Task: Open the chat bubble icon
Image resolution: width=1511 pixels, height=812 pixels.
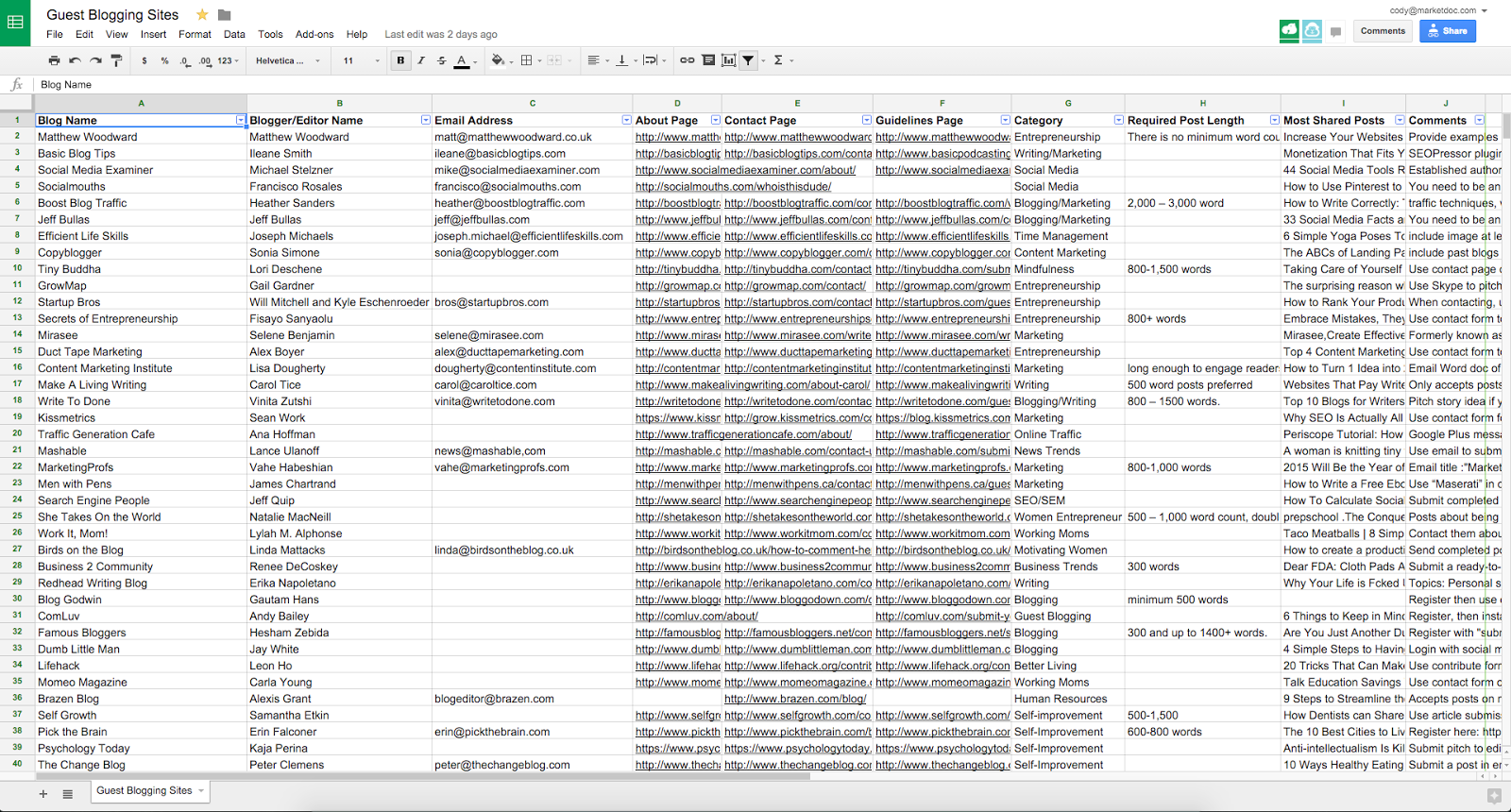Action: click(x=1335, y=32)
